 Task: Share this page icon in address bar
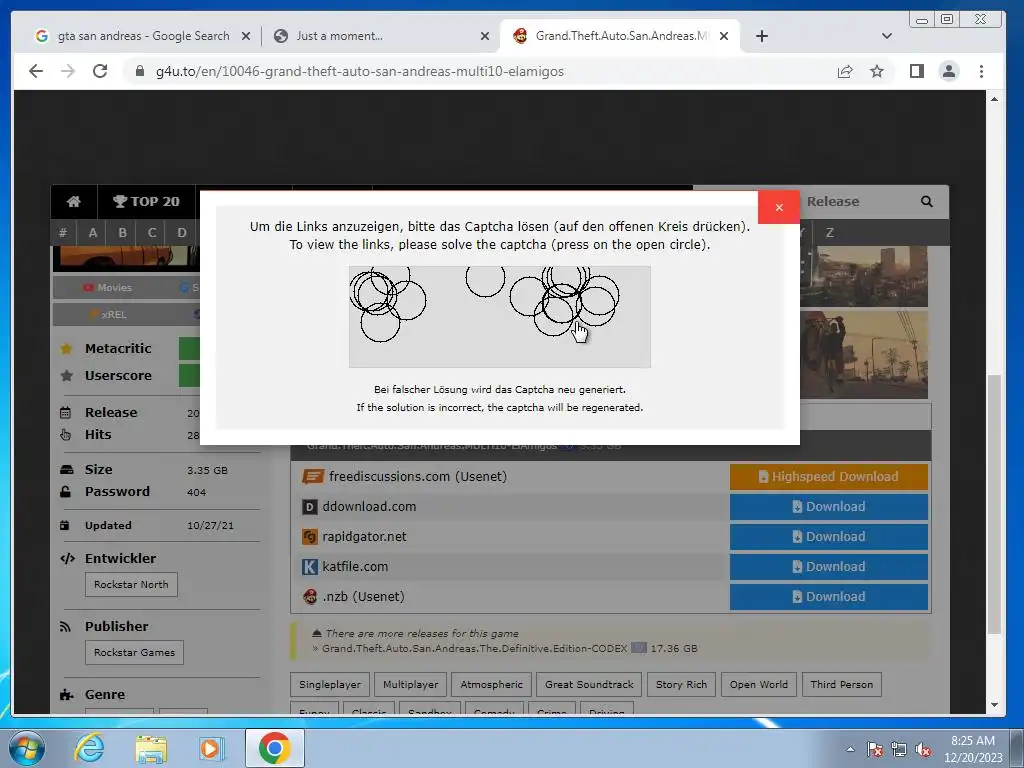click(x=845, y=71)
